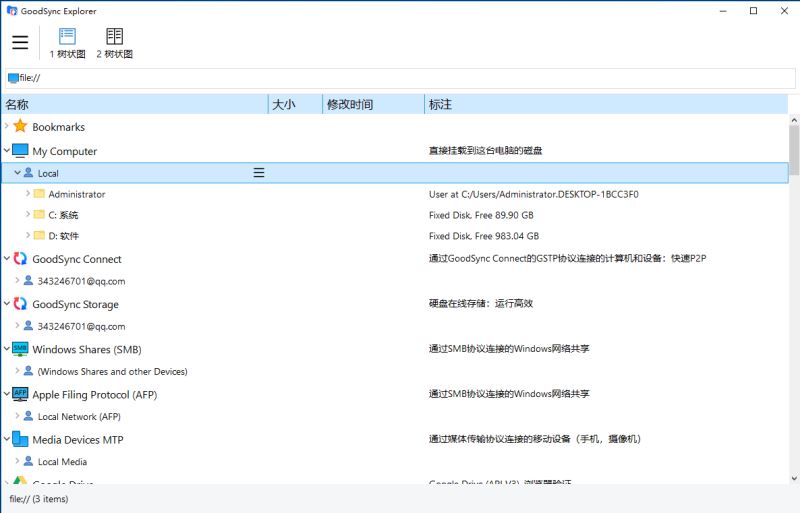Open the Local row options menu
The height and width of the screenshot is (513, 800).
[259, 173]
